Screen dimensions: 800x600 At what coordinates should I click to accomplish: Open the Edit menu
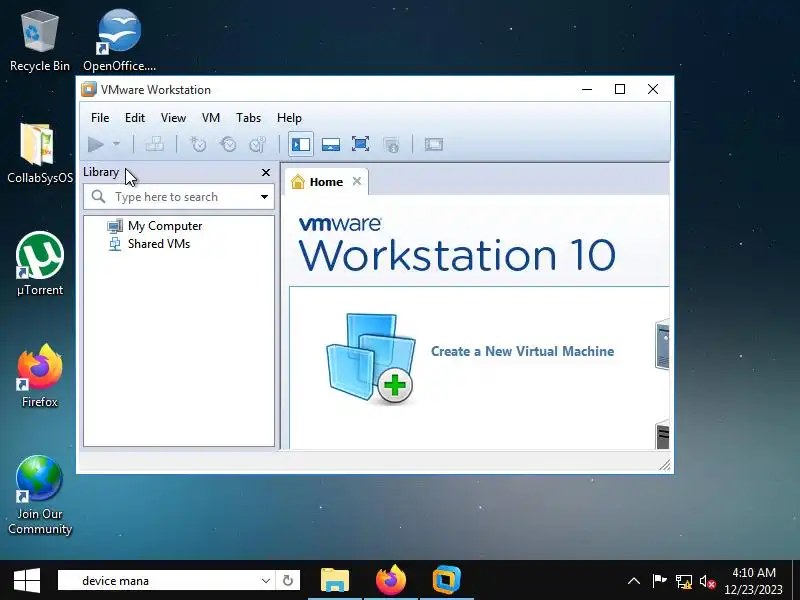pyautogui.click(x=135, y=118)
